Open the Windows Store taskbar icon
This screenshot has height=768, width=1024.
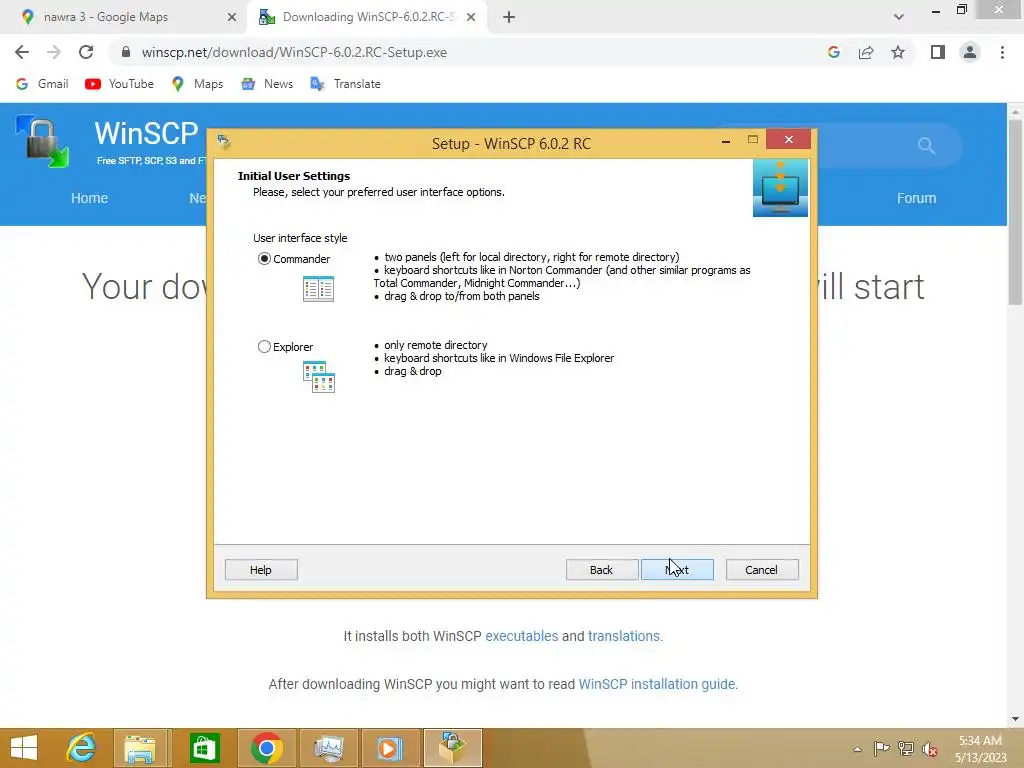pyautogui.click(x=204, y=748)
